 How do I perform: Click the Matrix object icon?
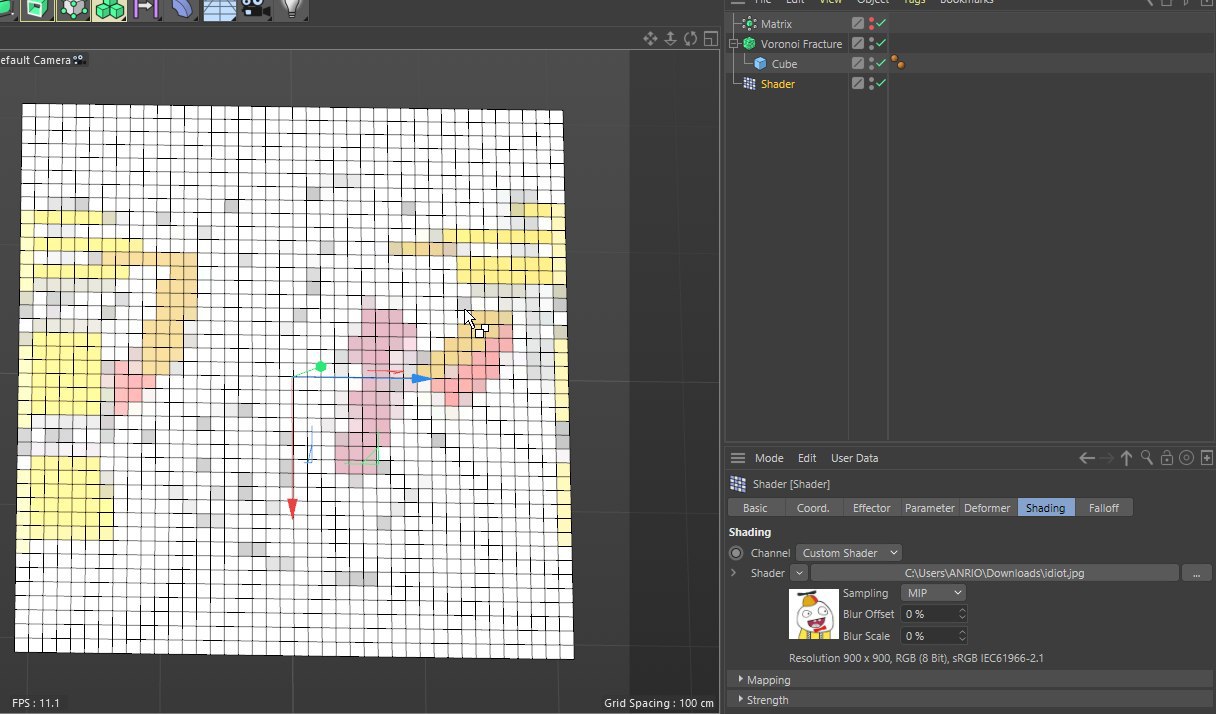coord(749,23)
